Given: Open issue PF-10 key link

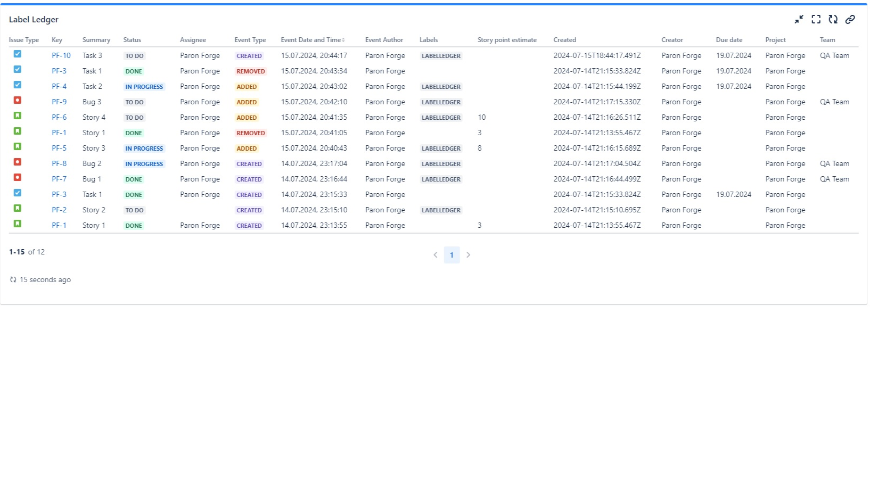Looking at the screenshot, I should tap(61, 56).
